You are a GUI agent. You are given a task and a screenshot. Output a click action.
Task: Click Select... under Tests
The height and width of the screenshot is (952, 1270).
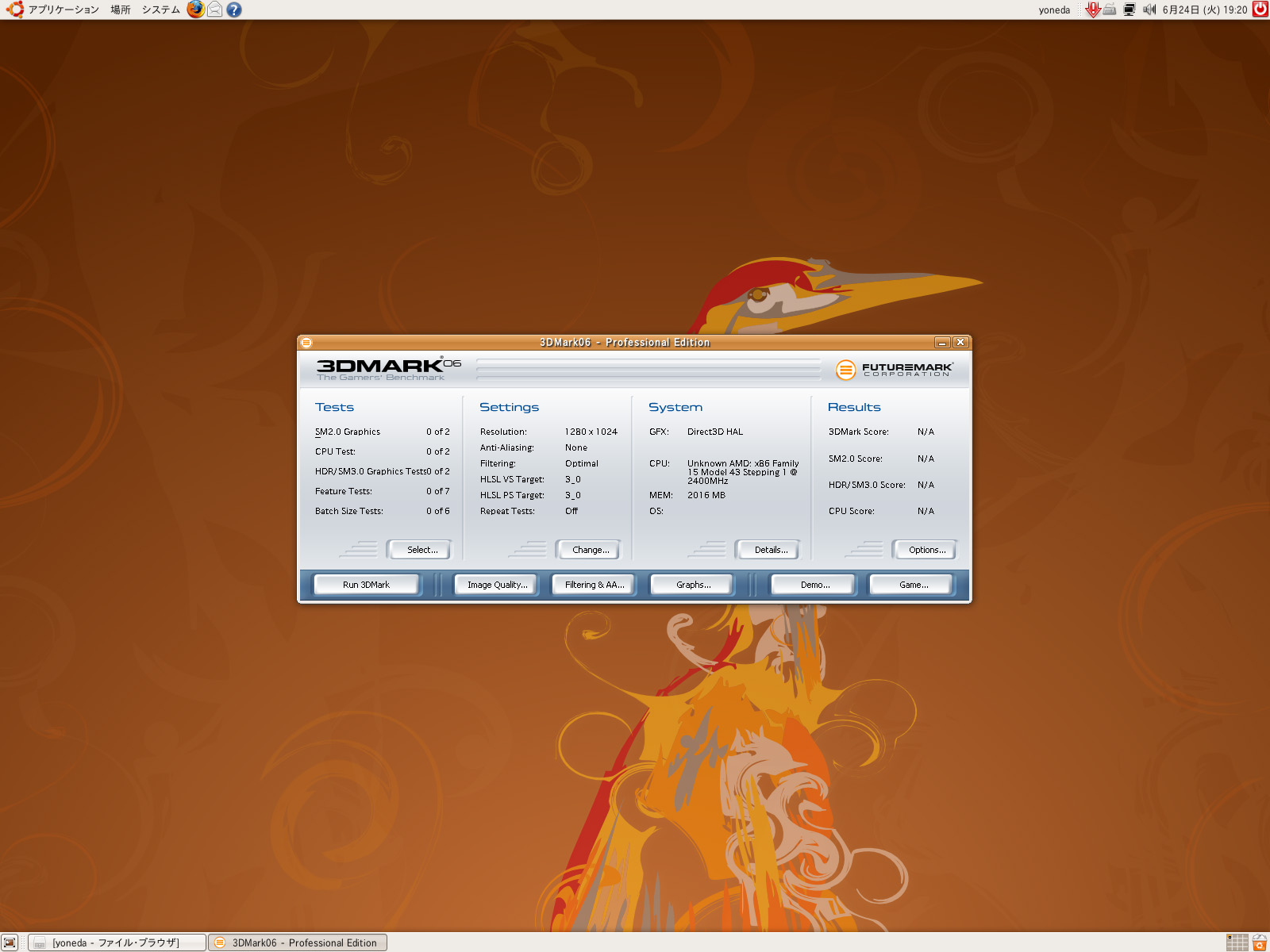click(421, 550)
